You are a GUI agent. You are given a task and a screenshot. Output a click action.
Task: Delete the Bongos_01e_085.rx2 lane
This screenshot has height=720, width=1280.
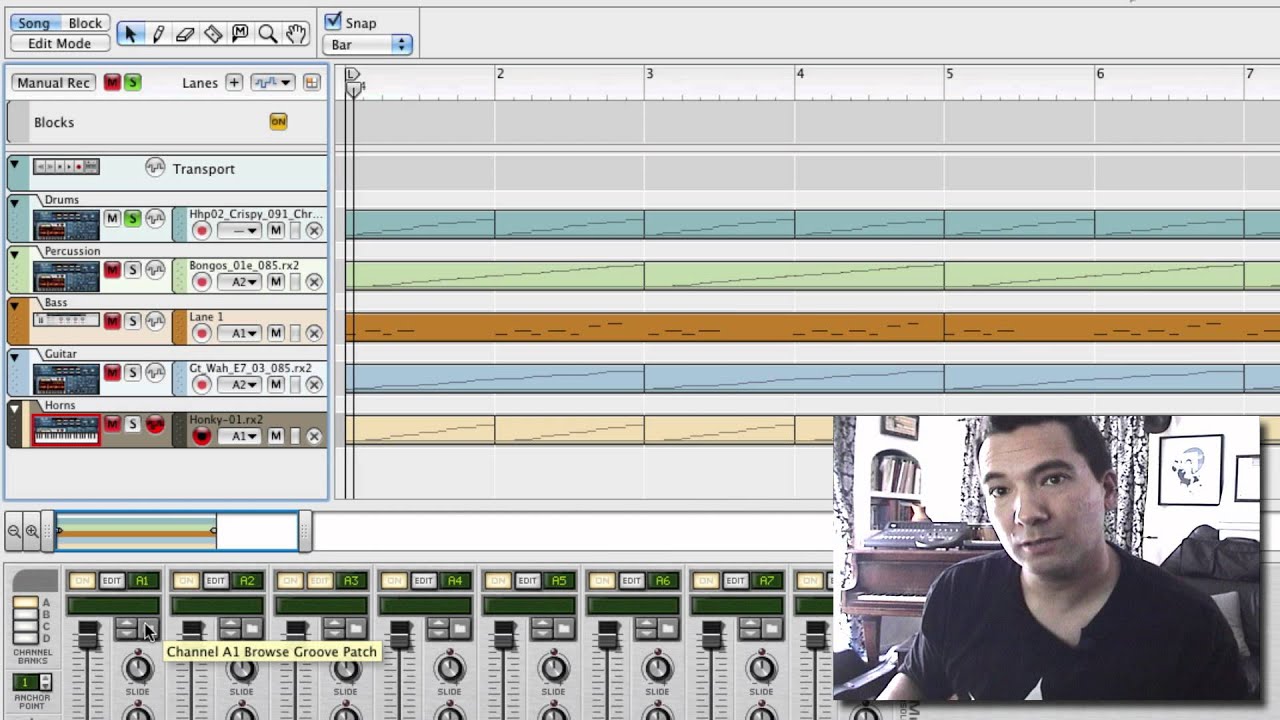click(314, 282)
